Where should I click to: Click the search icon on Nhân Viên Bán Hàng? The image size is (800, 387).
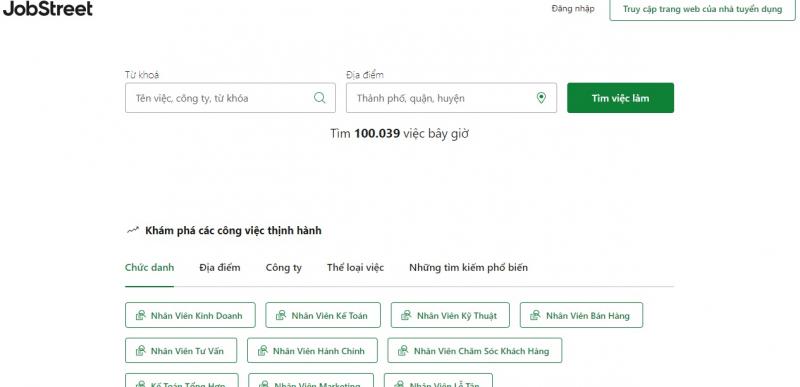535,316
